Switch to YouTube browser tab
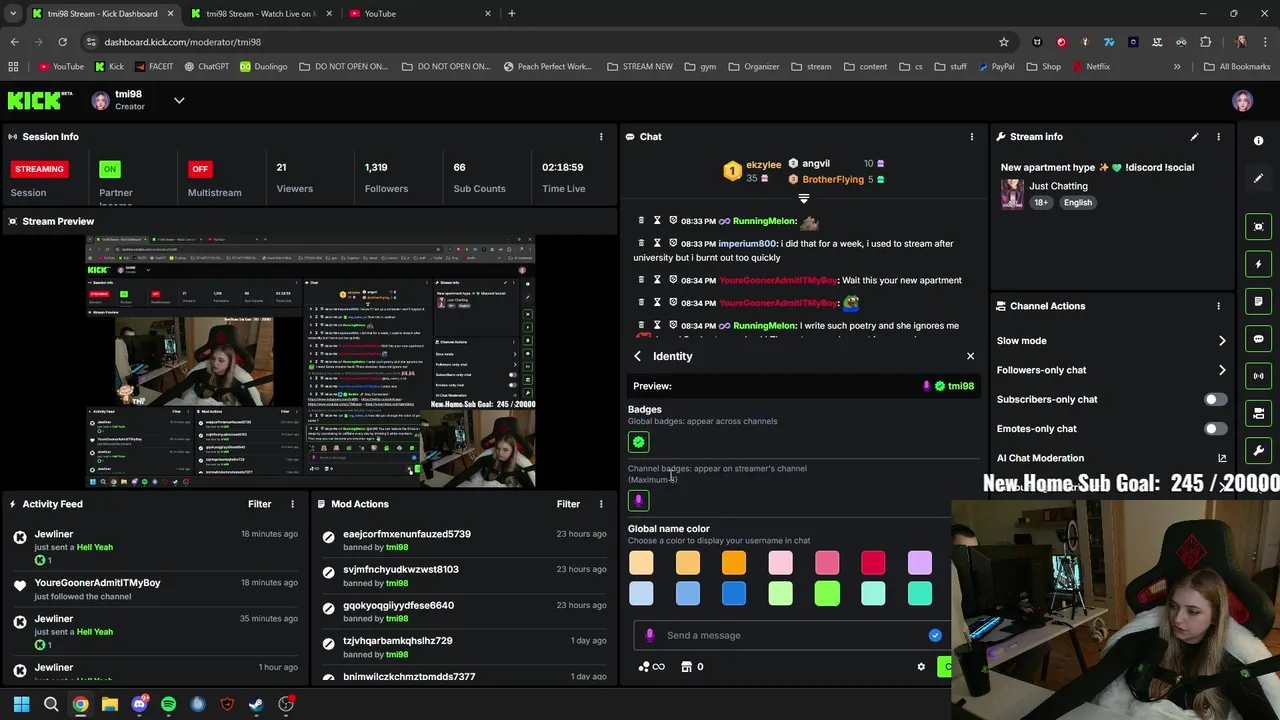Image resolution: width=1280 pixels, height=720 pixels. pyautogui.click(x=420, y=14)
